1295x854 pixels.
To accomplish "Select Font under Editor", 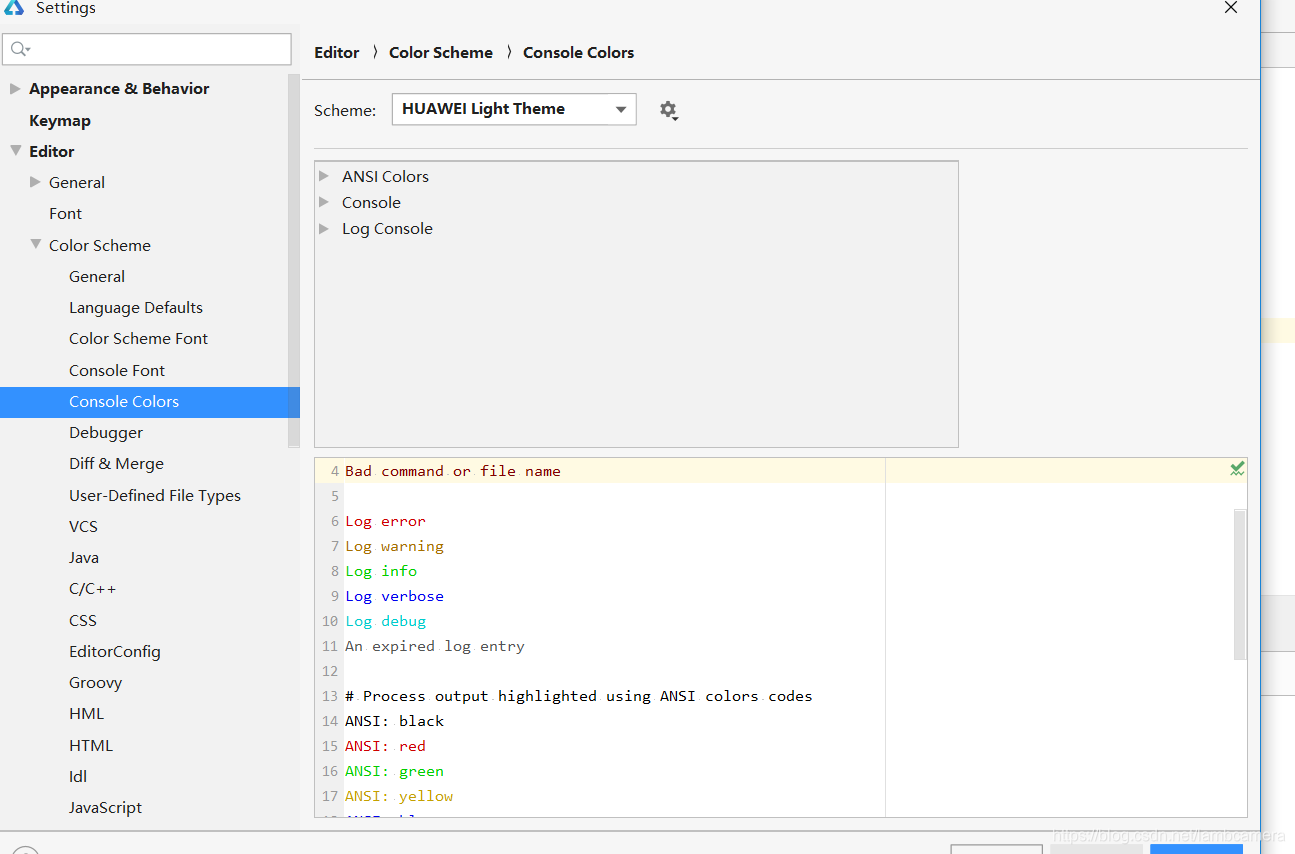I will (65, 213).
